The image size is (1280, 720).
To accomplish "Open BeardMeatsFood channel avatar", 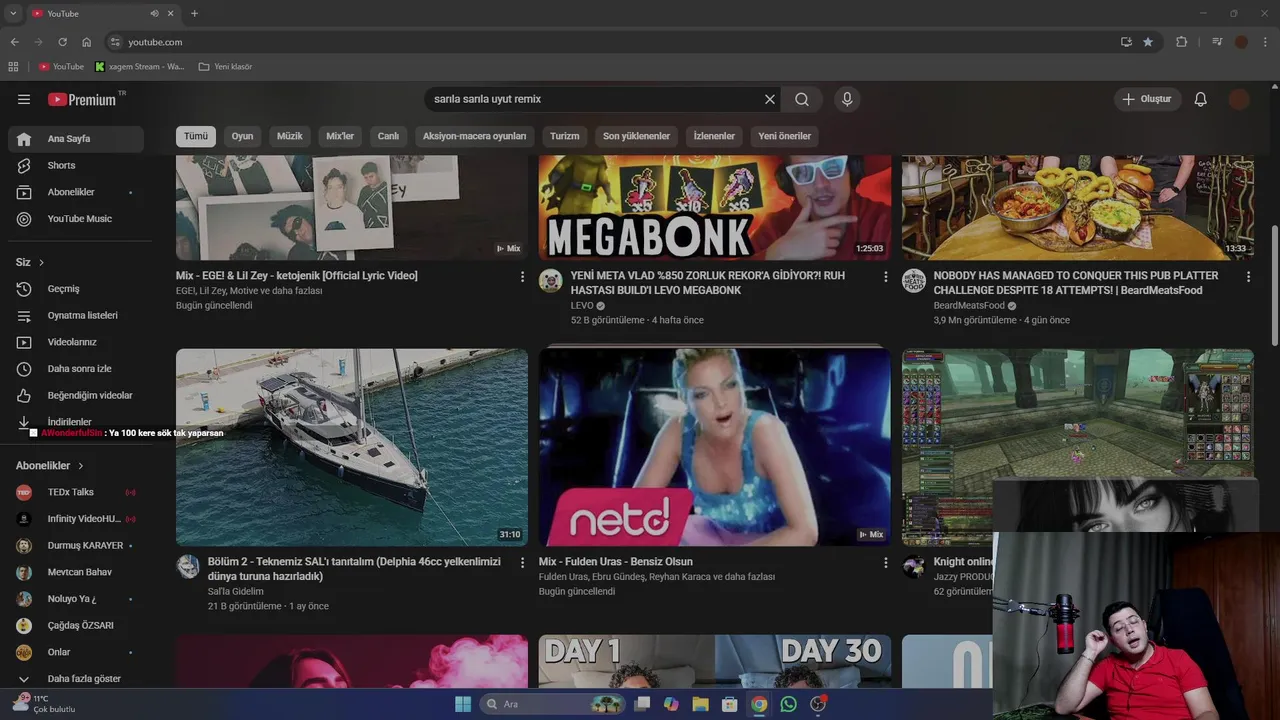I will (914, 280).
